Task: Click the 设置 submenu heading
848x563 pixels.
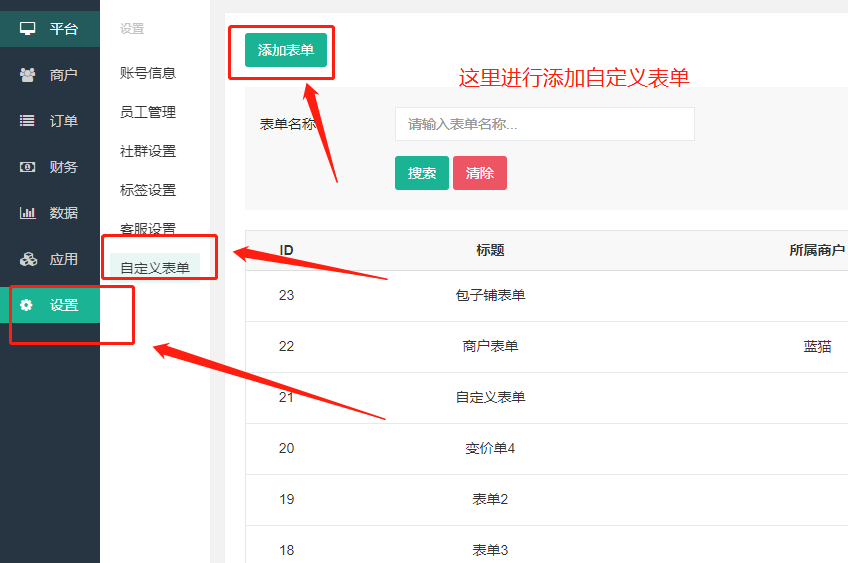Action: pyautogui.click(x=132, y=29)
